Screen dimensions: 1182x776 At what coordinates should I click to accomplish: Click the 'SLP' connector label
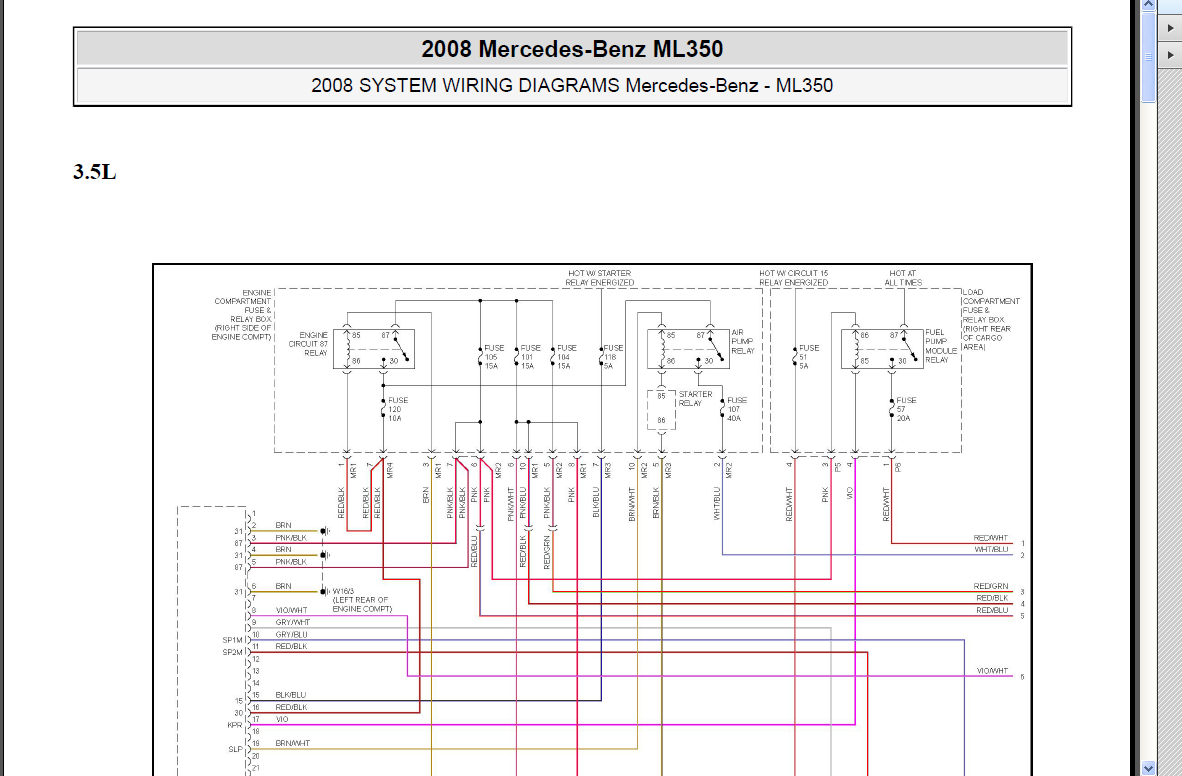click(x=235, y=749)
